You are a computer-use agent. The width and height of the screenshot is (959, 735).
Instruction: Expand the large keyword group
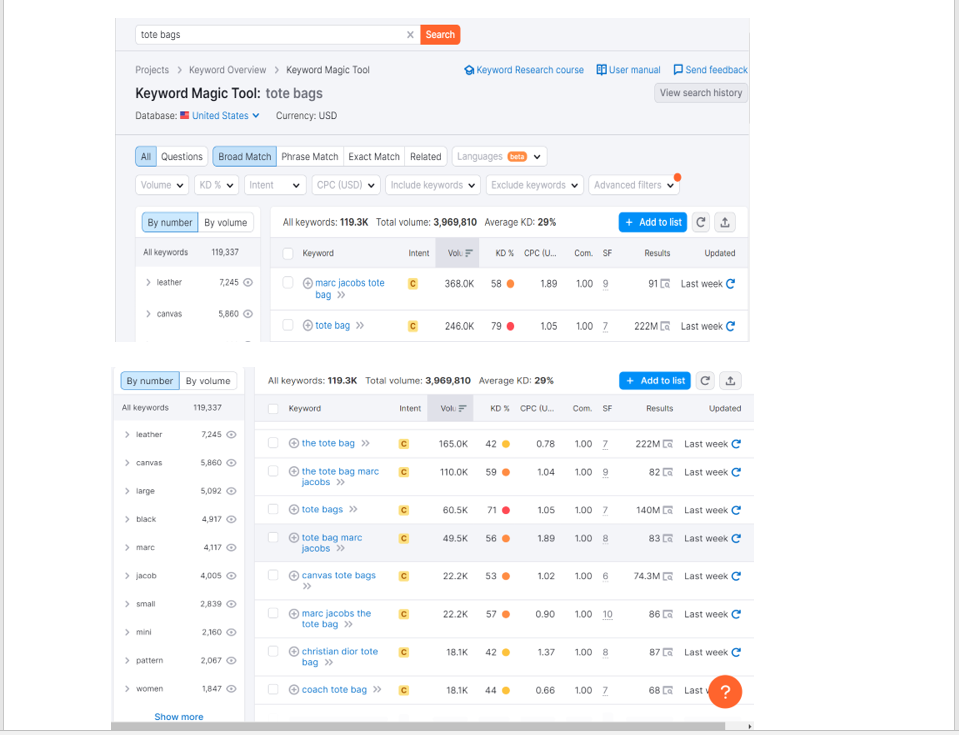(127, 491)
